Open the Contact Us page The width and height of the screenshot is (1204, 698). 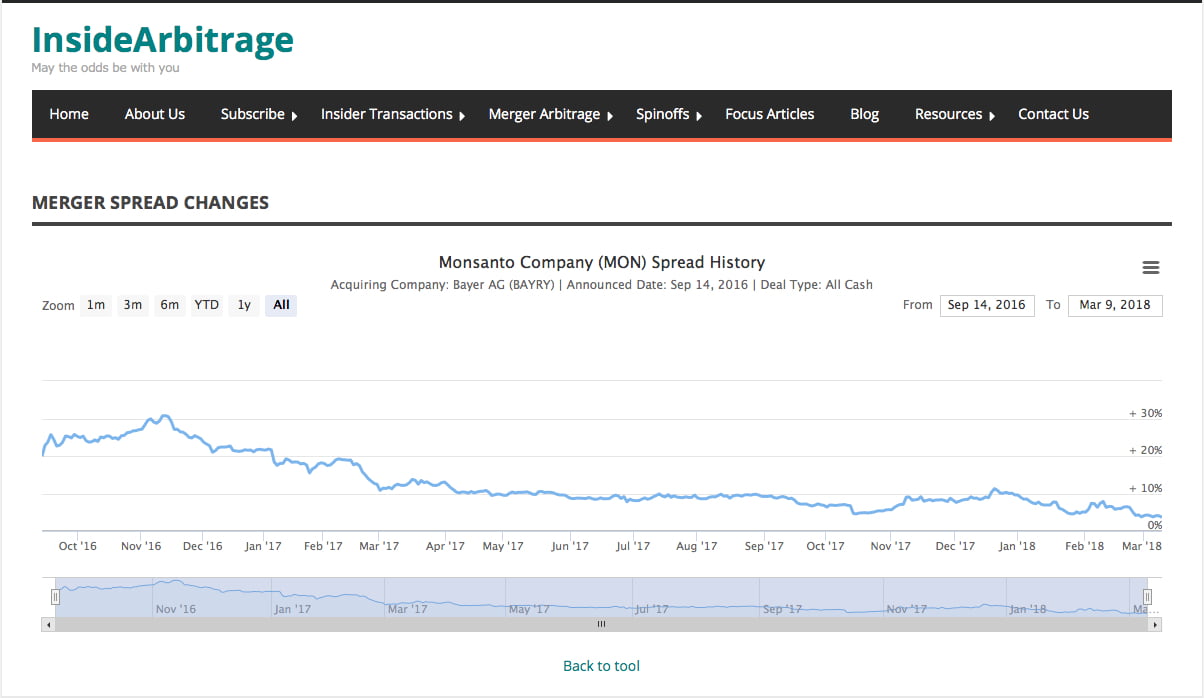[x=1053, y=114]
